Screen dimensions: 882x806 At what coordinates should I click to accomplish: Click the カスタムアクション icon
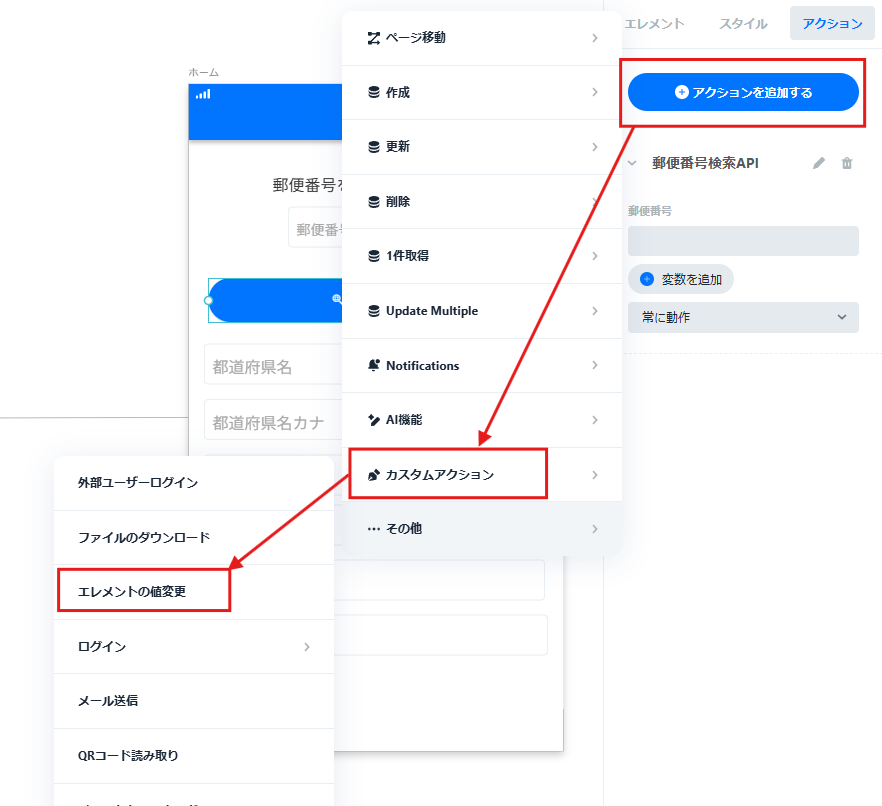pyautogui.click(x=374, y=475)
